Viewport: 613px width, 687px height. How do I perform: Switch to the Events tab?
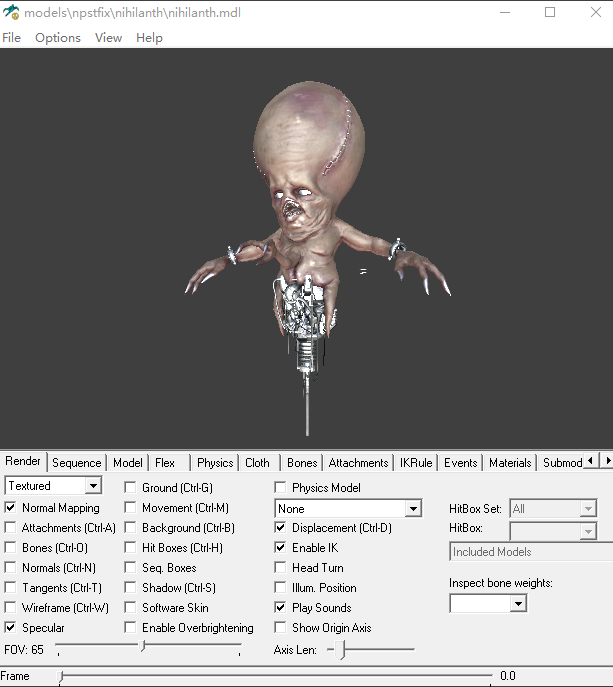(x=461, y=463)
